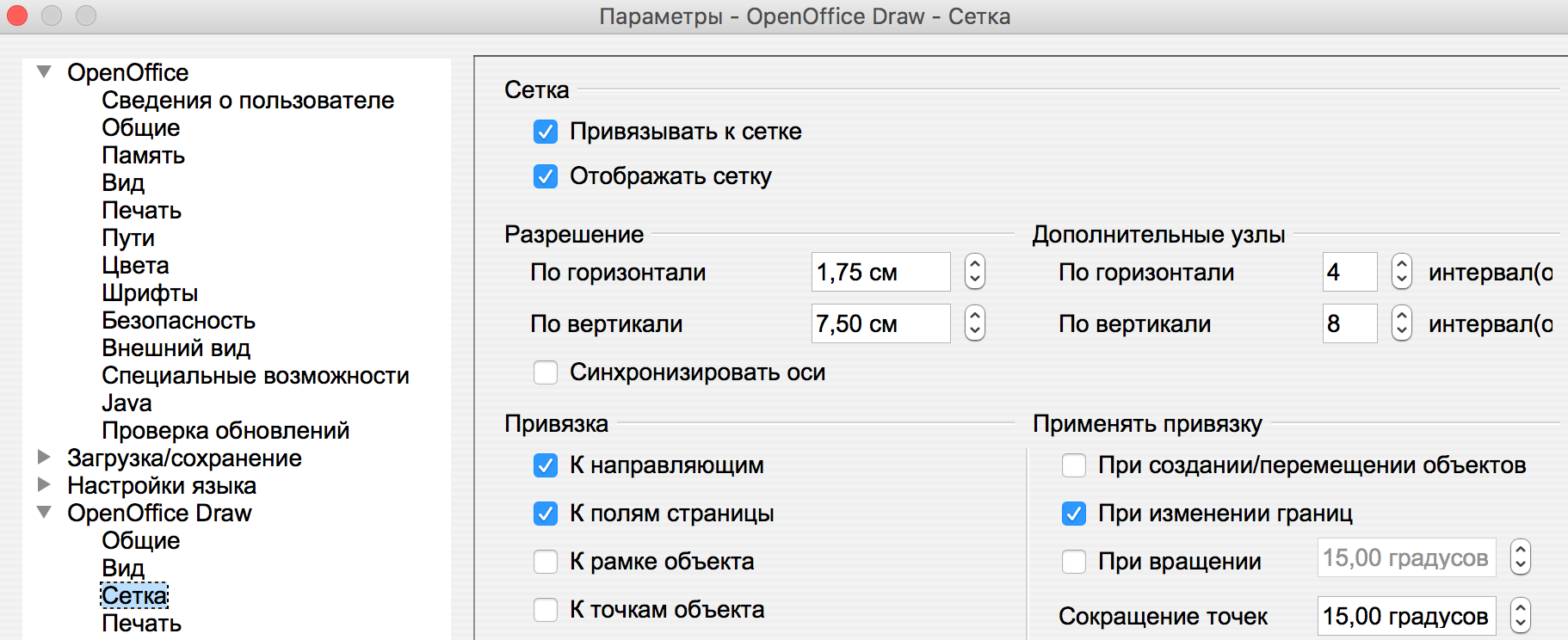Open Проверка обновлений settings page
Screen dimensions: 1568x640
pyautogui.click(x=225, y=430)
